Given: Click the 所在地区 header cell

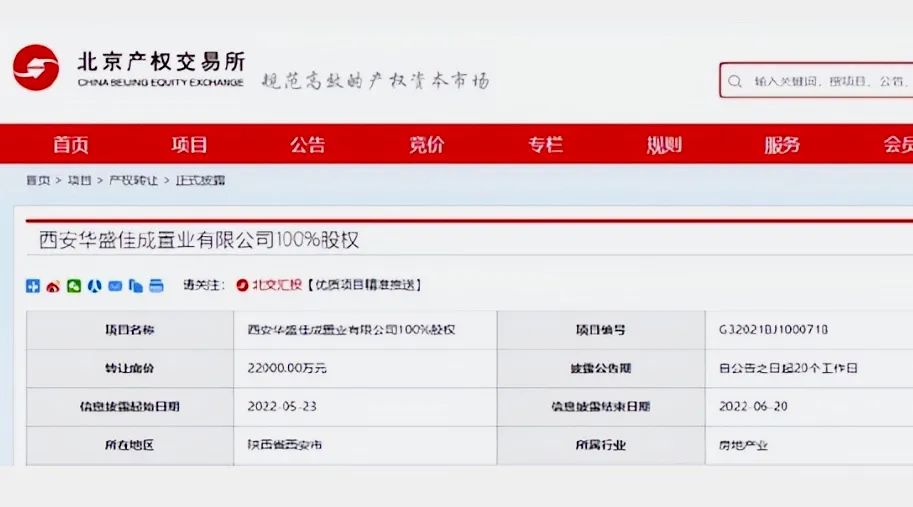Looking at the screenshot, I should pyautogui.click(x=130, y=445).
